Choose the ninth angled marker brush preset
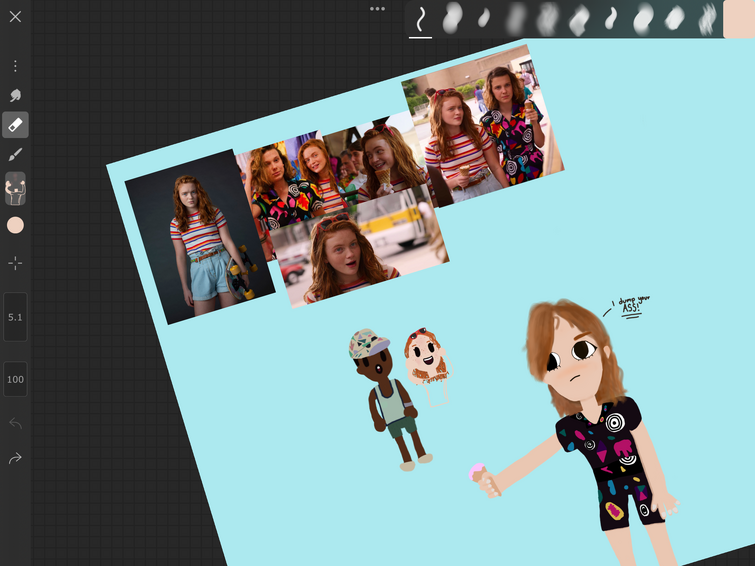This screenshot has height=566, width=755. [675, 18]
